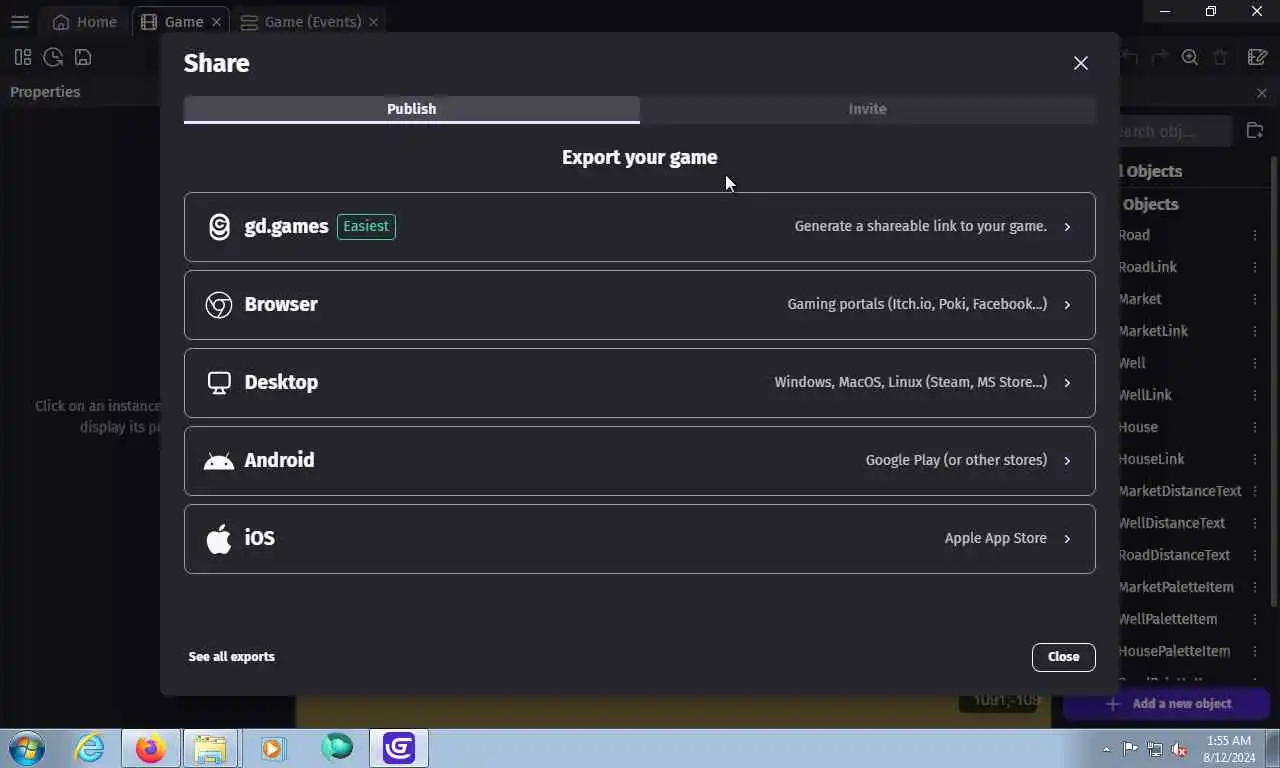The width and height of the screenshot is (1280, 768).
Task: Select the HousePaletteItem object
Action: 1174,651
